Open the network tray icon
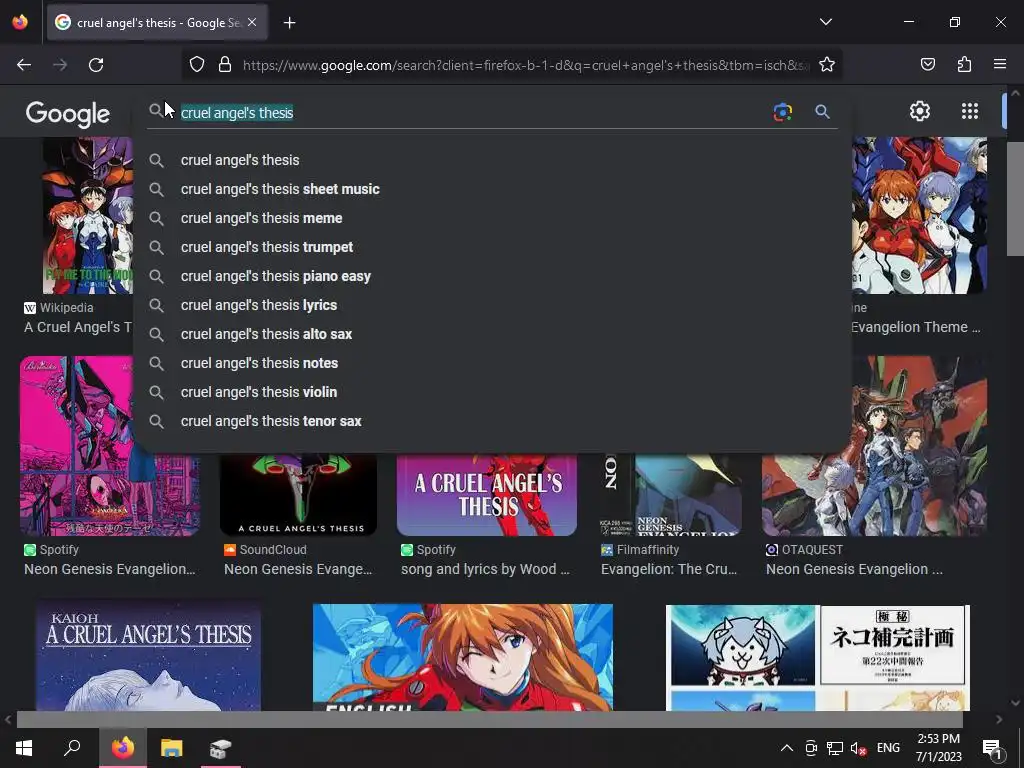1024x768 pixels. 835,748
